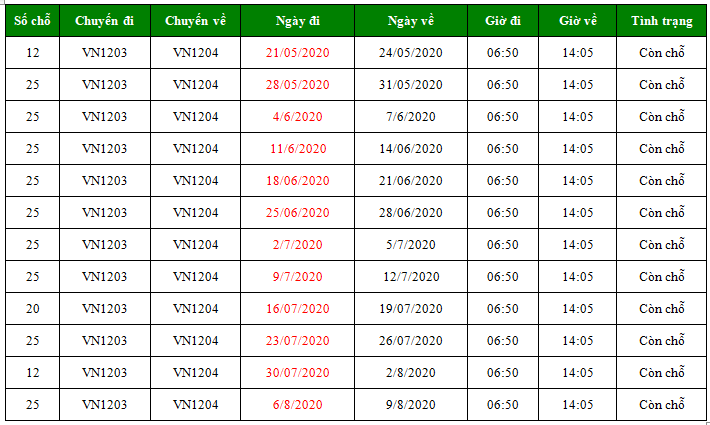The height and width of the screenshot is (425, 710).
Task: Select the 'Tình trạng' header cell
Action: [661, 21]
